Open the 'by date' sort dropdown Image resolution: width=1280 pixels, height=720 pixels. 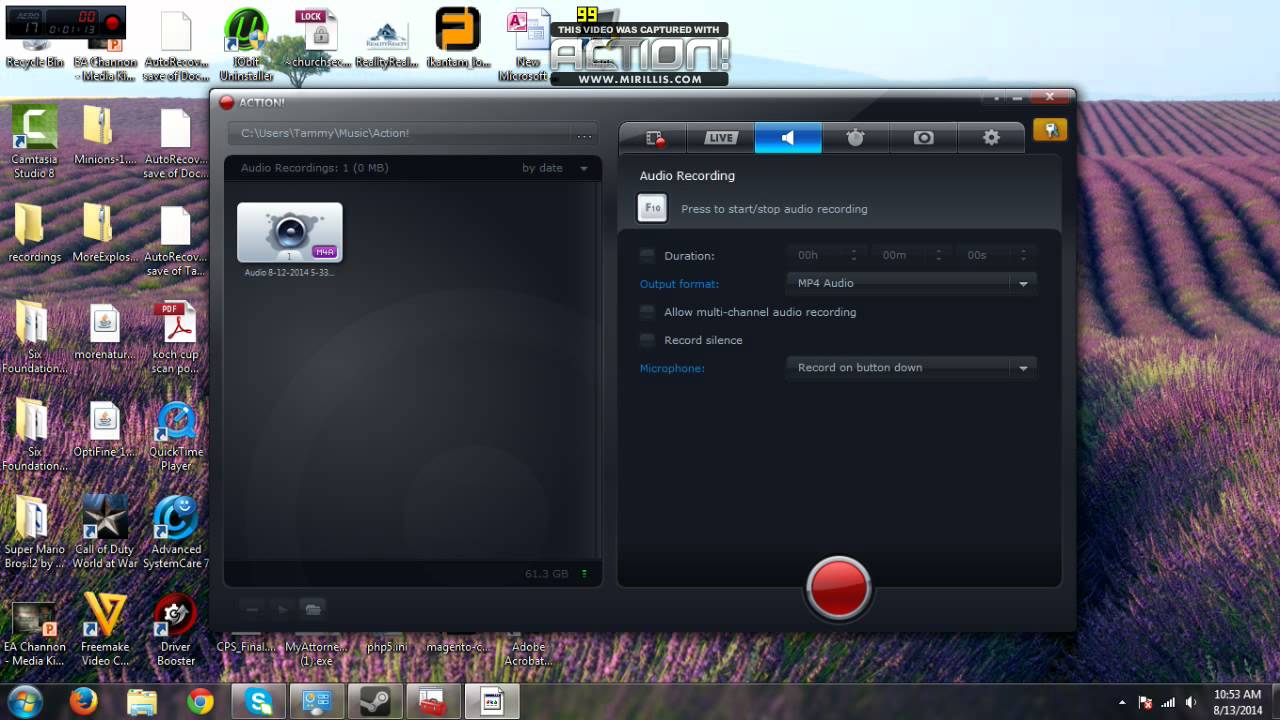[x=555, y=168]
